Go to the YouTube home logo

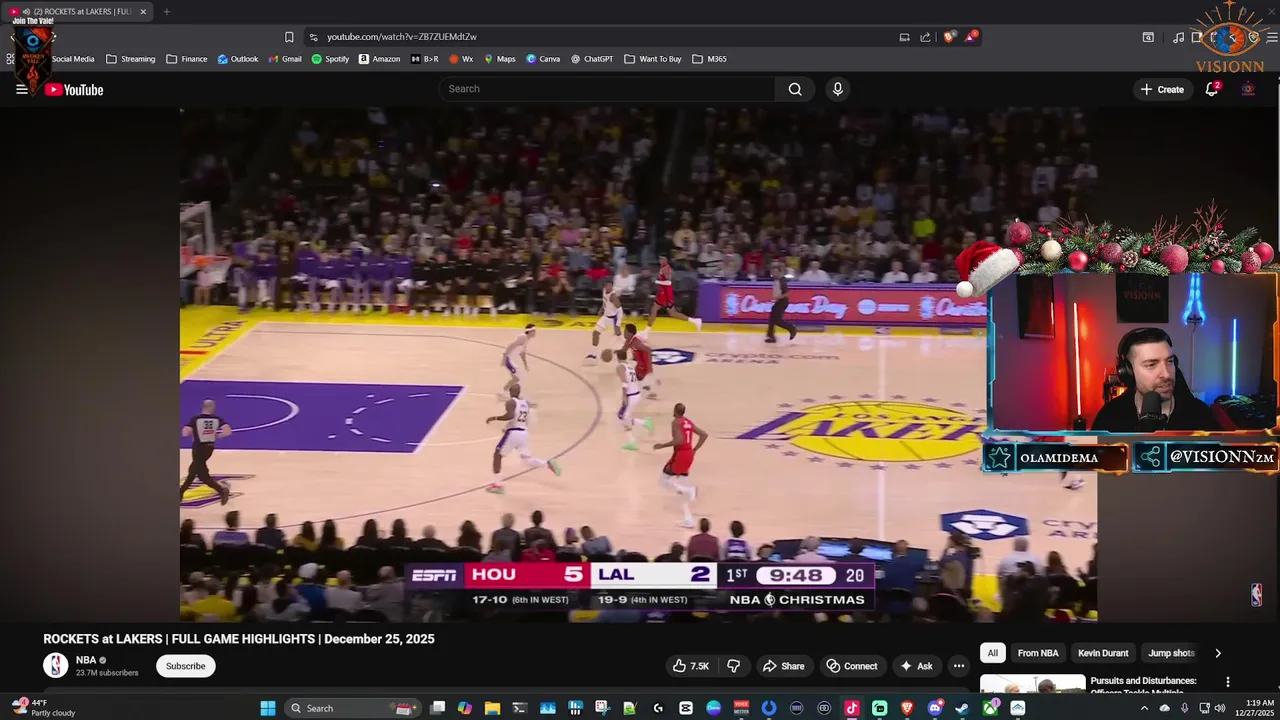pyautogui.click(x=74, y=89)
